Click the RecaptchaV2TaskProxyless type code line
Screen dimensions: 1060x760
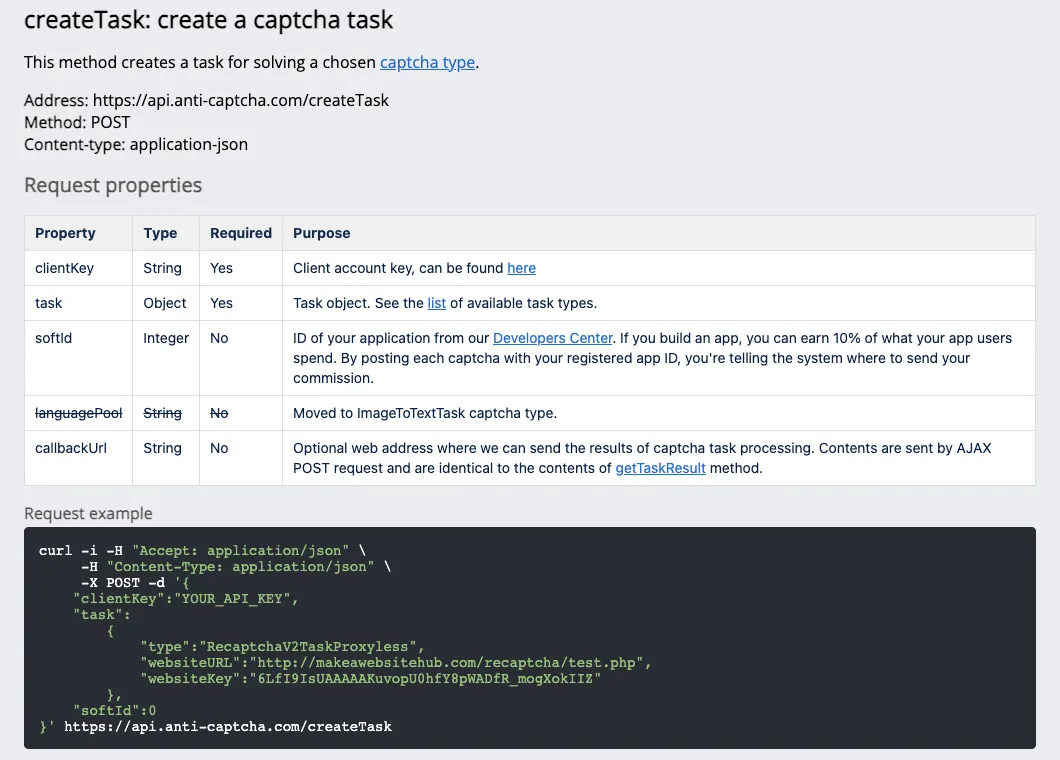[x=283, y=646]
